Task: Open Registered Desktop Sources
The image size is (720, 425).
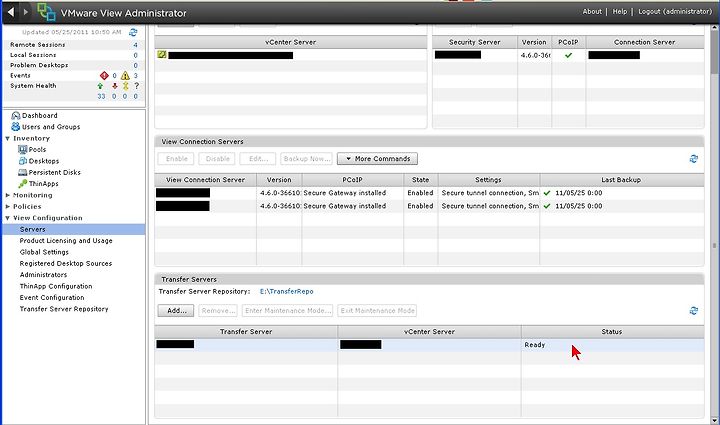Action: point(66,263)
